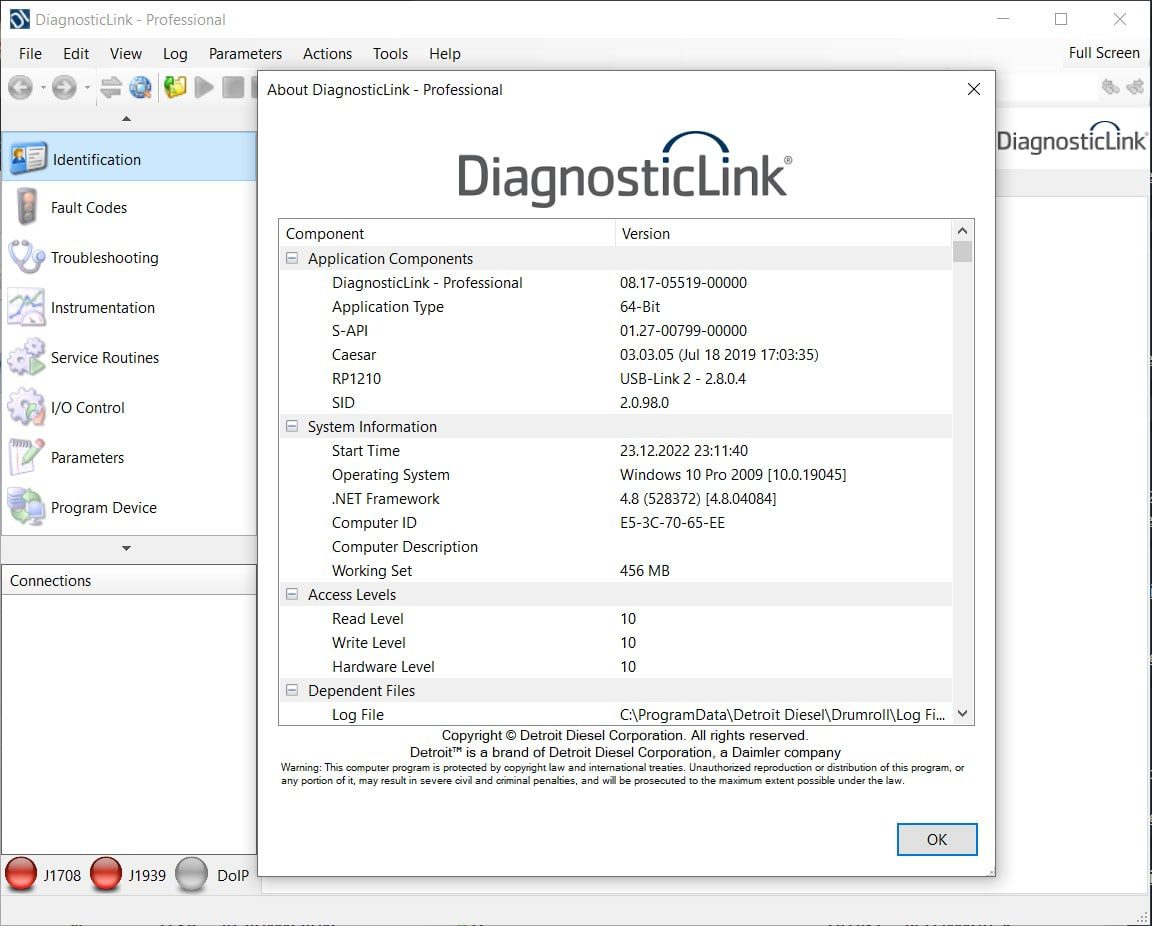Click the gray DoIP status indicator

pyautogui.click(x=192, y=874)
